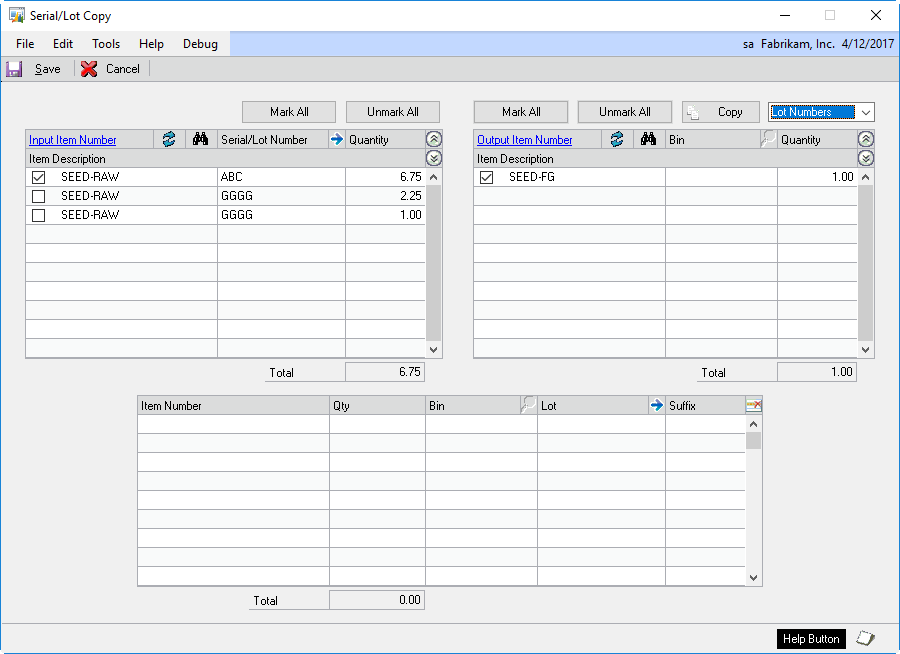
Task: Open the Tools menu
Action: click(106, 44)
